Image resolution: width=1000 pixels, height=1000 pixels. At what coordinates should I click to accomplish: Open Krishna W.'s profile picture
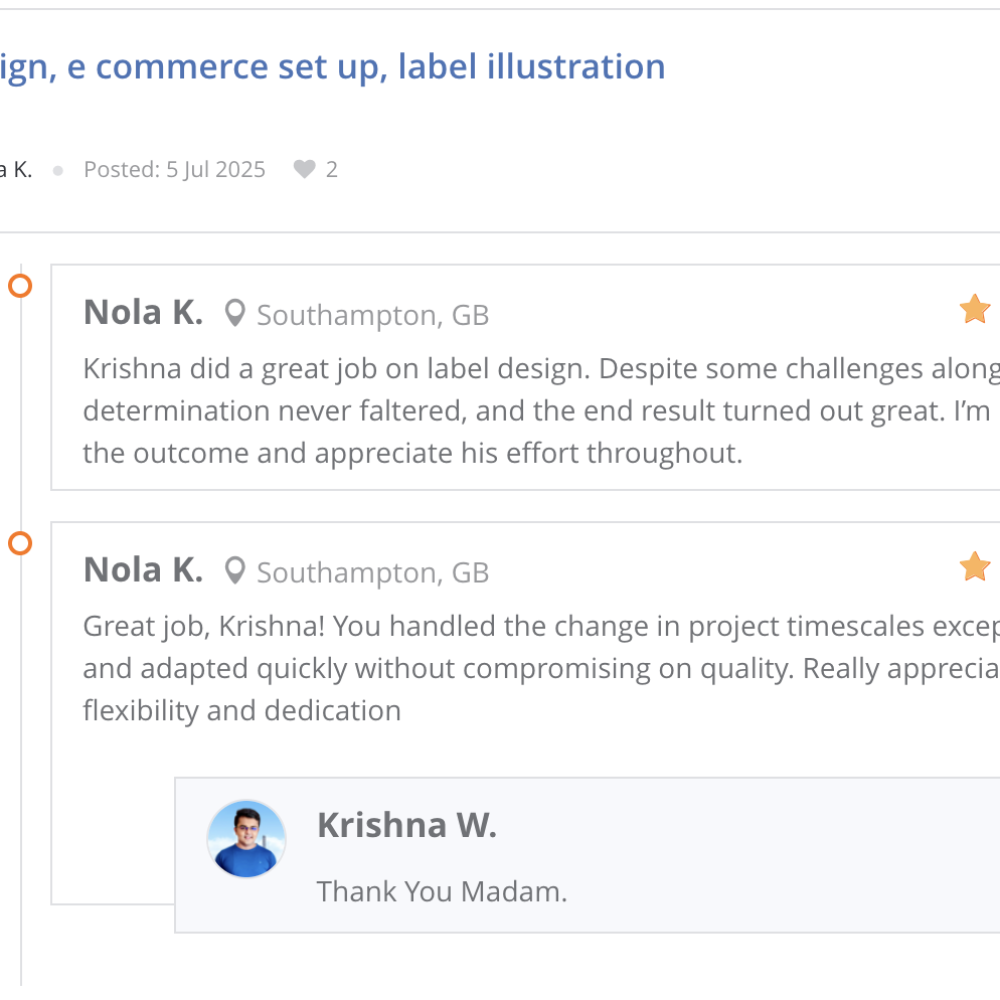pyautogui.click(x=246, y=839)
